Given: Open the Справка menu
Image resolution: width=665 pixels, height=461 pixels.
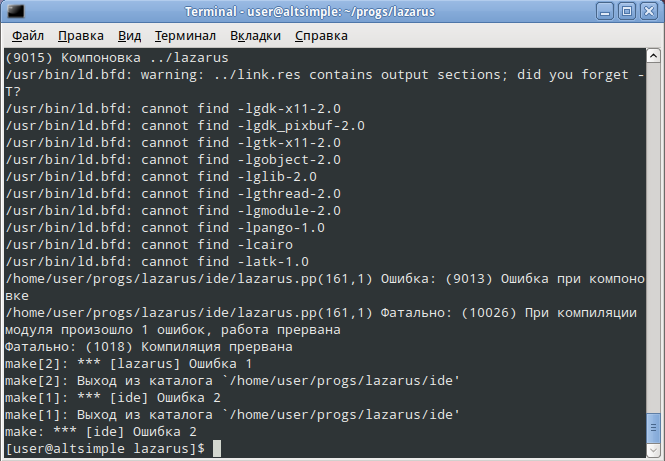Looking at the screenshot, I should coord(321,35).
